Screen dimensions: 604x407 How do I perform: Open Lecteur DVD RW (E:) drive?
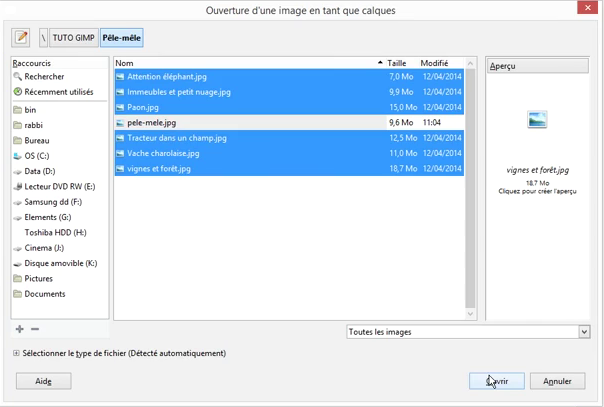pyautogui.click(x=59, y=187)
